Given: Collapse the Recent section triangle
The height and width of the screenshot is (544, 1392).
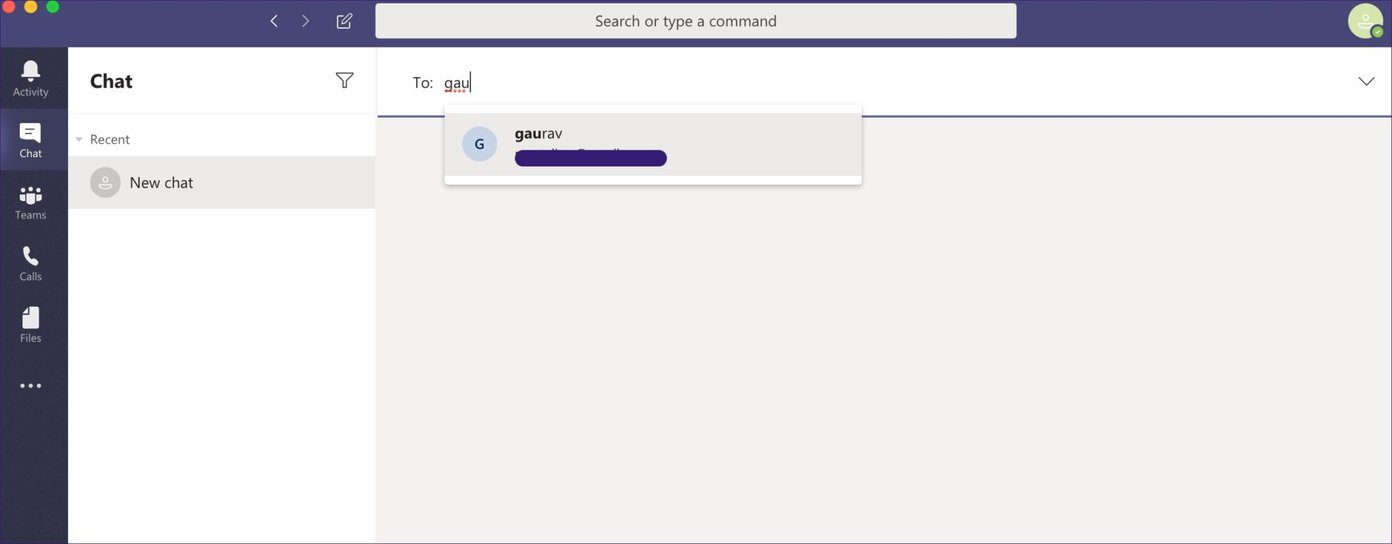Looking at the screenshot, I should coord(79,139).
